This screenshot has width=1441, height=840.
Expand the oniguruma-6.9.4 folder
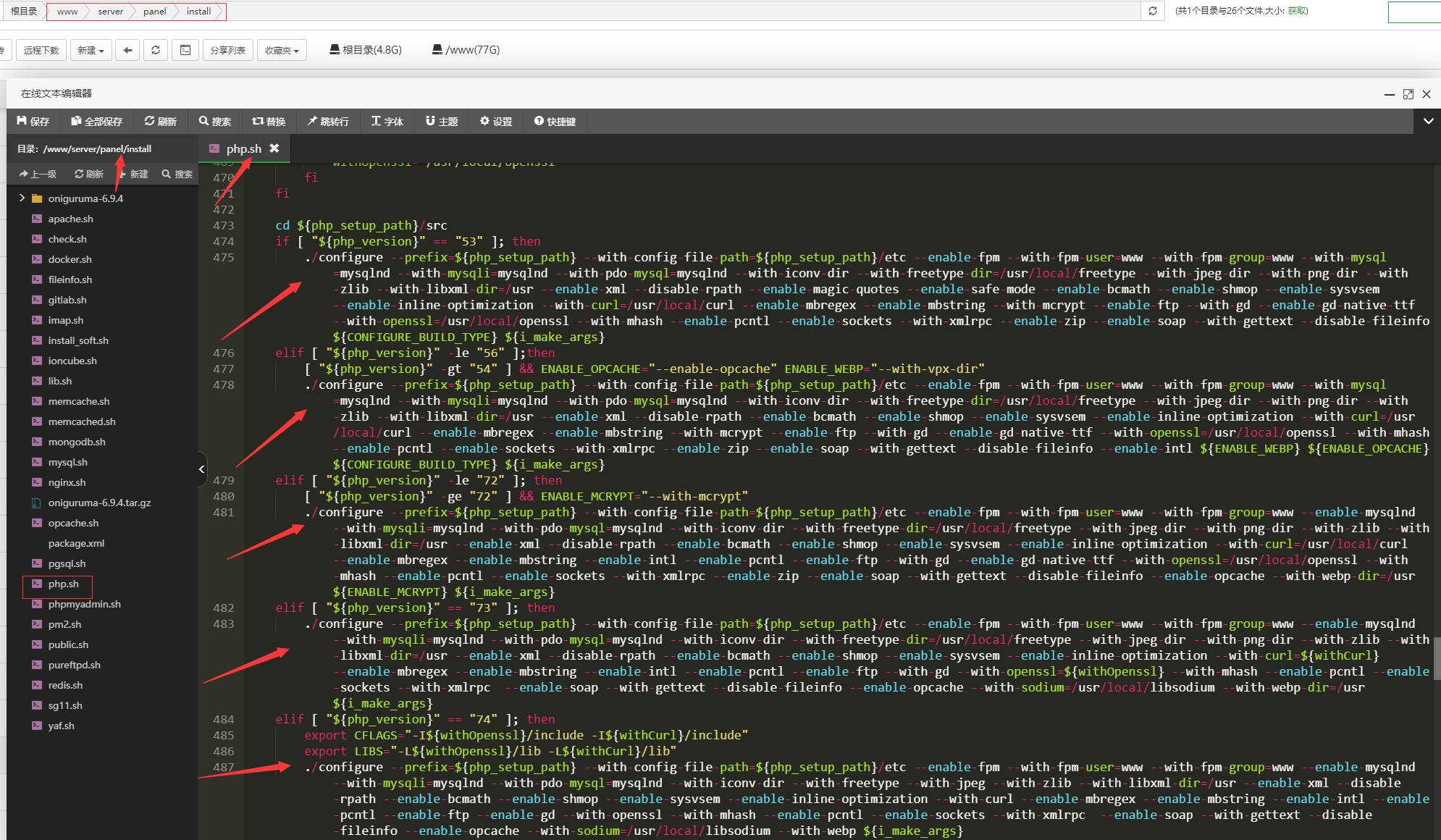[x=22, y=198]
